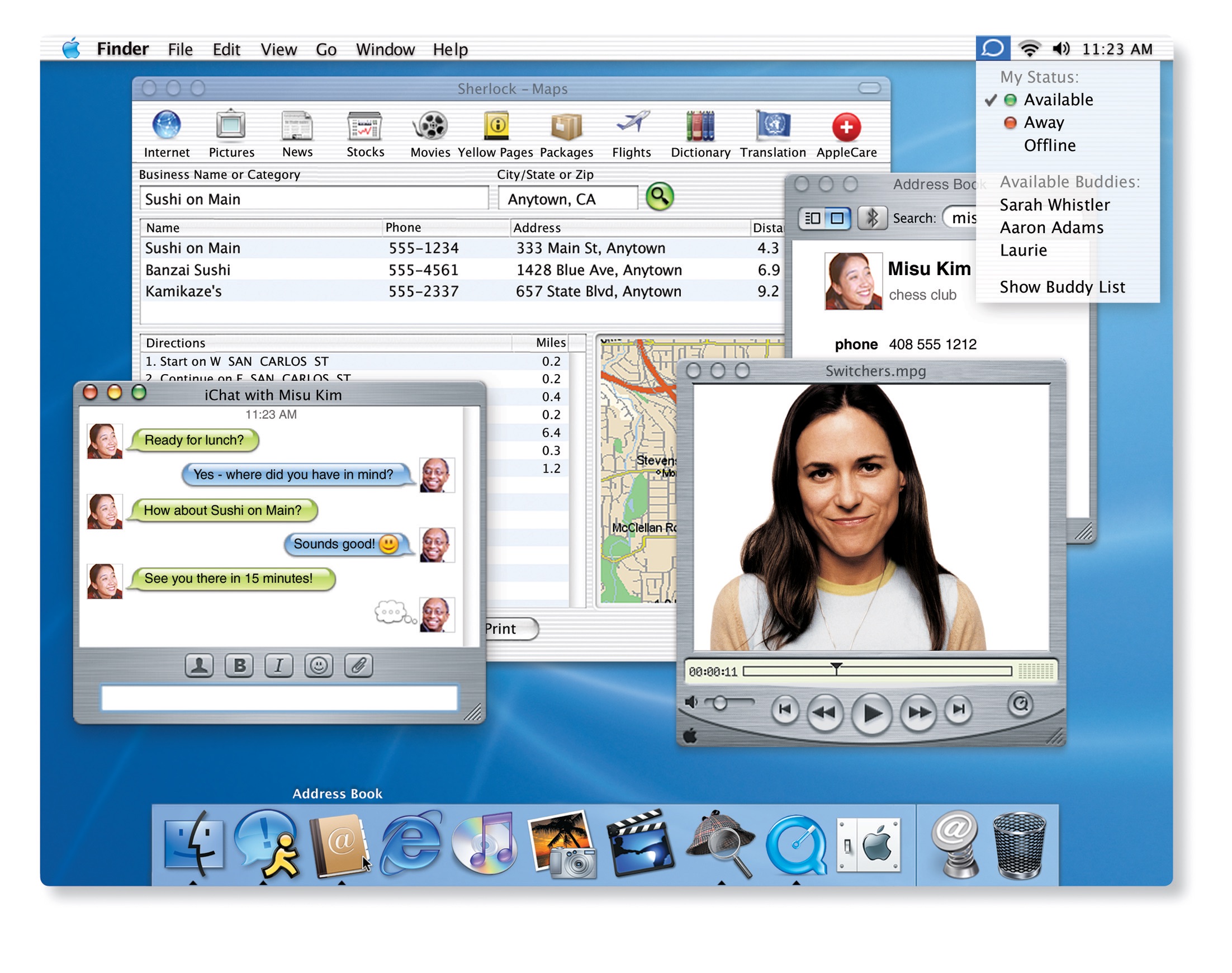Select the Stocks channel in Sherlock
The height and width of the screenshot is (973, 1232).
(x=364, y=126)
